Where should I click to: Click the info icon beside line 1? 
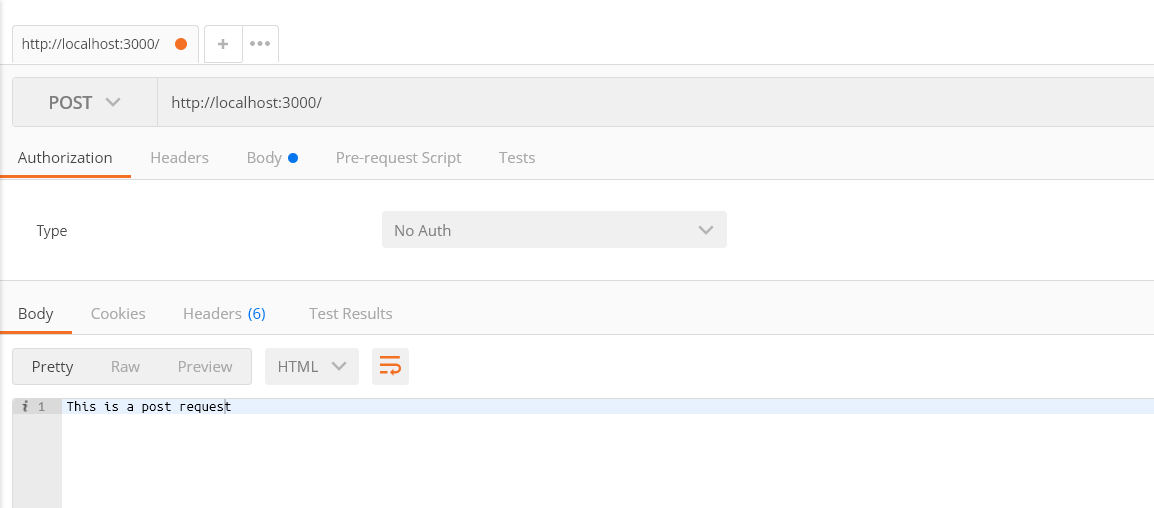coord(25,406)
